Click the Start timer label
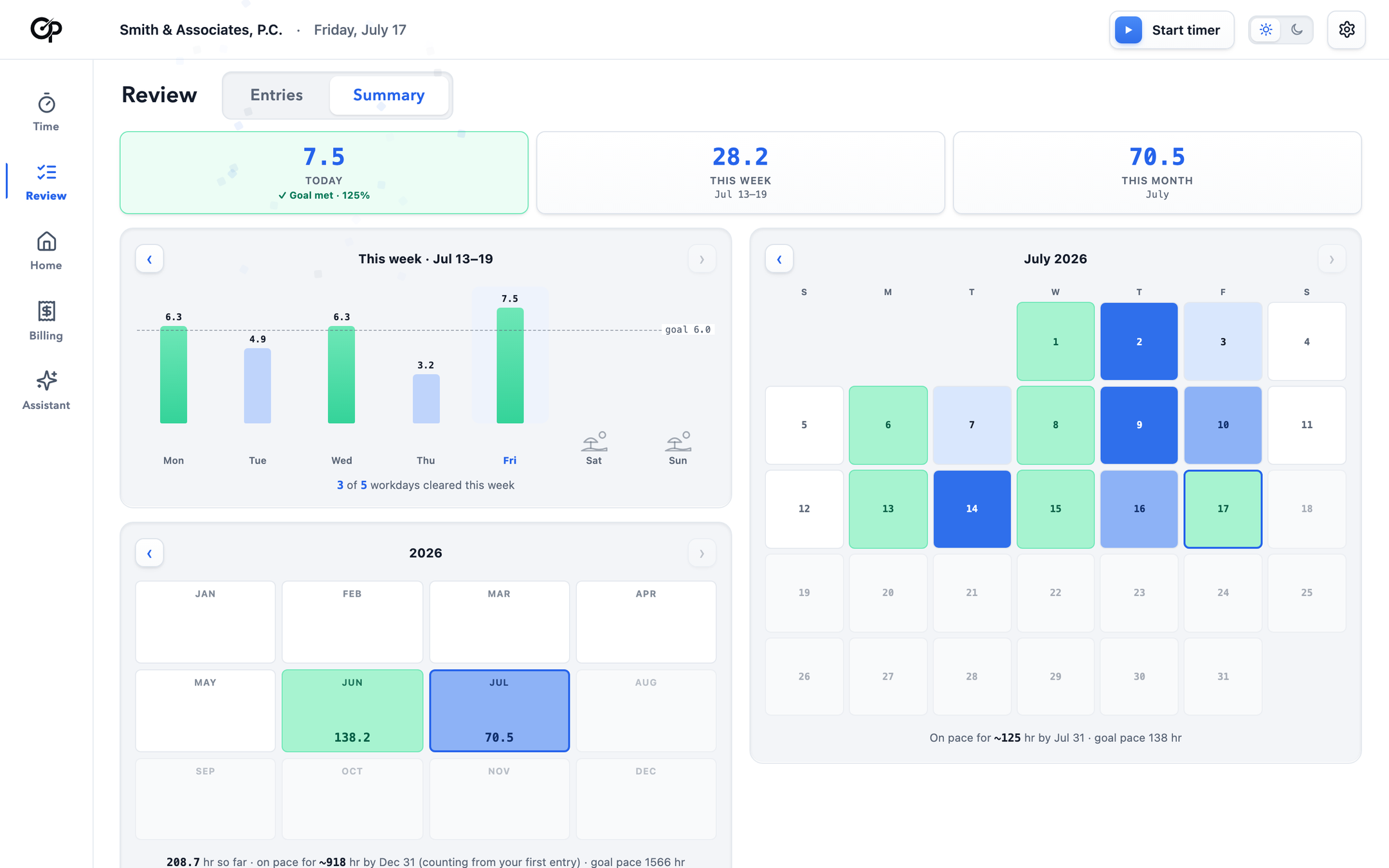Image resolution: width=1389 pixels, height=868 pixels. click(x=1186, y=30)
